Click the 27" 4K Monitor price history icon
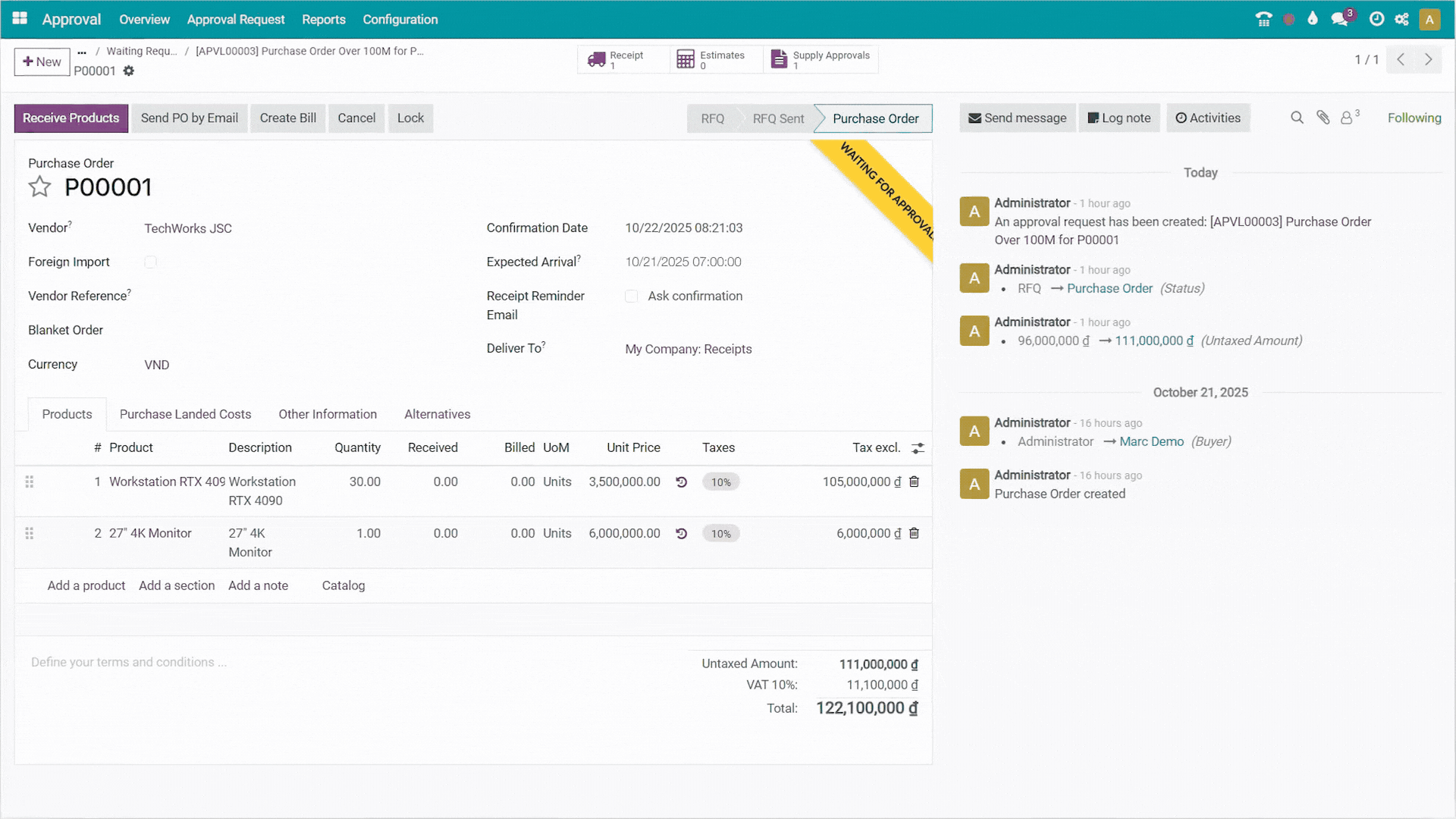 click(681, 533)
